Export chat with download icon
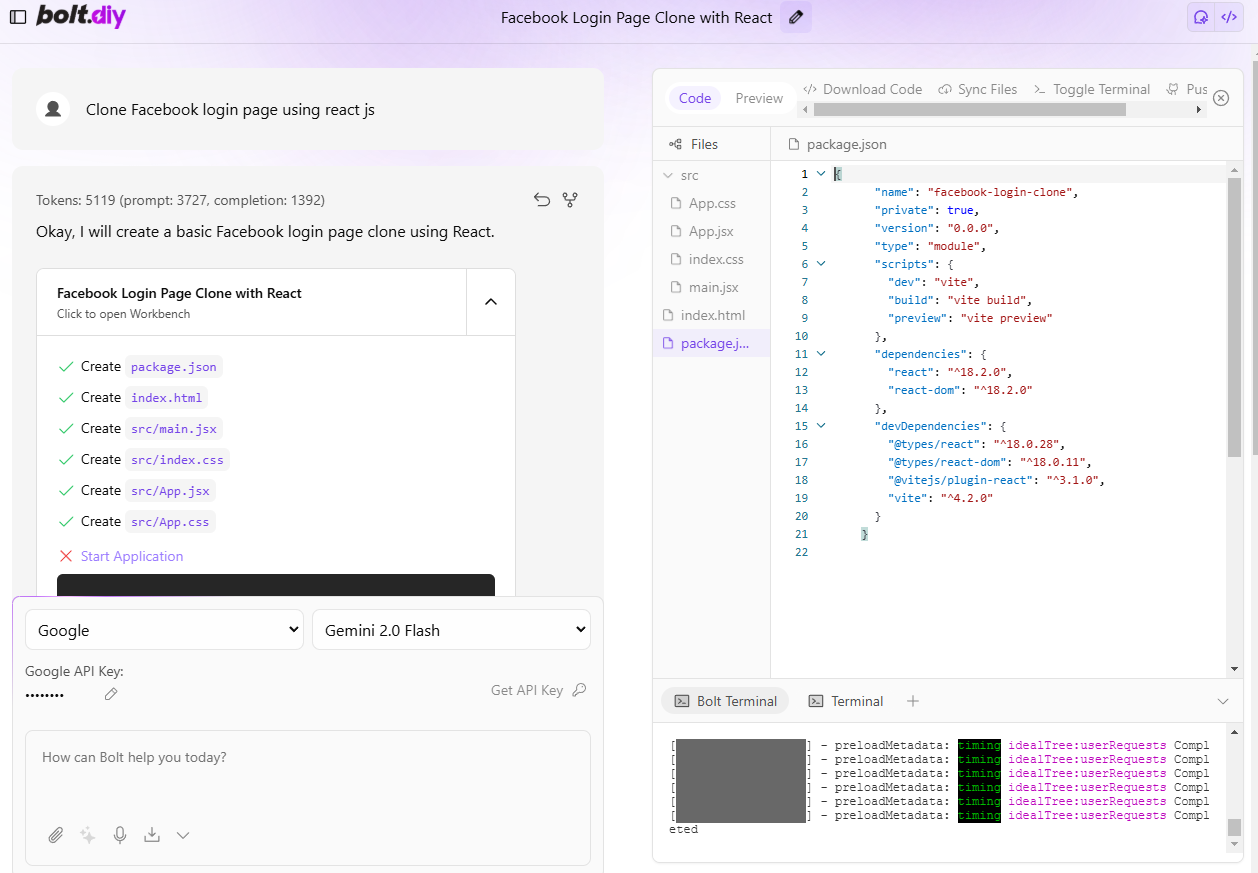Image resolution: width=1258 pixels, height=873 pixels. click(x=152, y=835)
